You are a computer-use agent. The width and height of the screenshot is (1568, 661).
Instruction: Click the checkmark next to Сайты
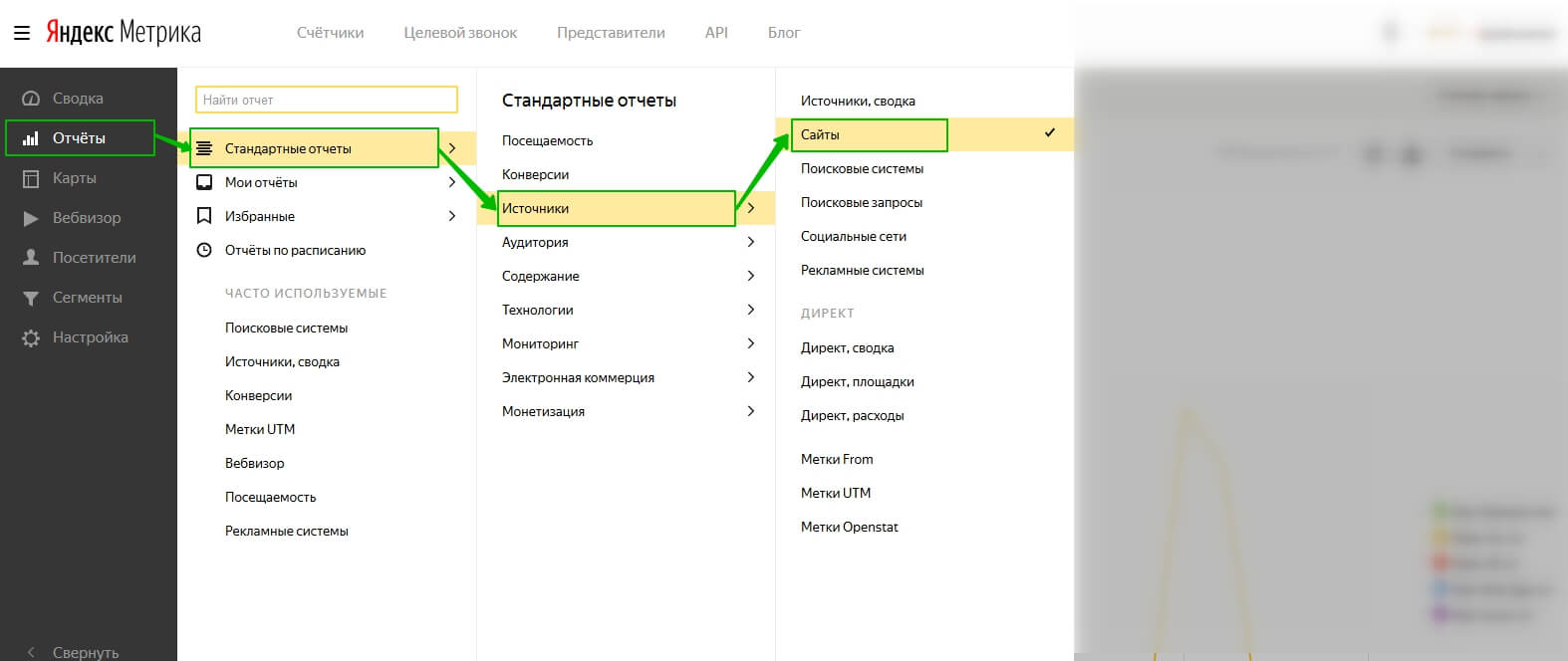1050,132
